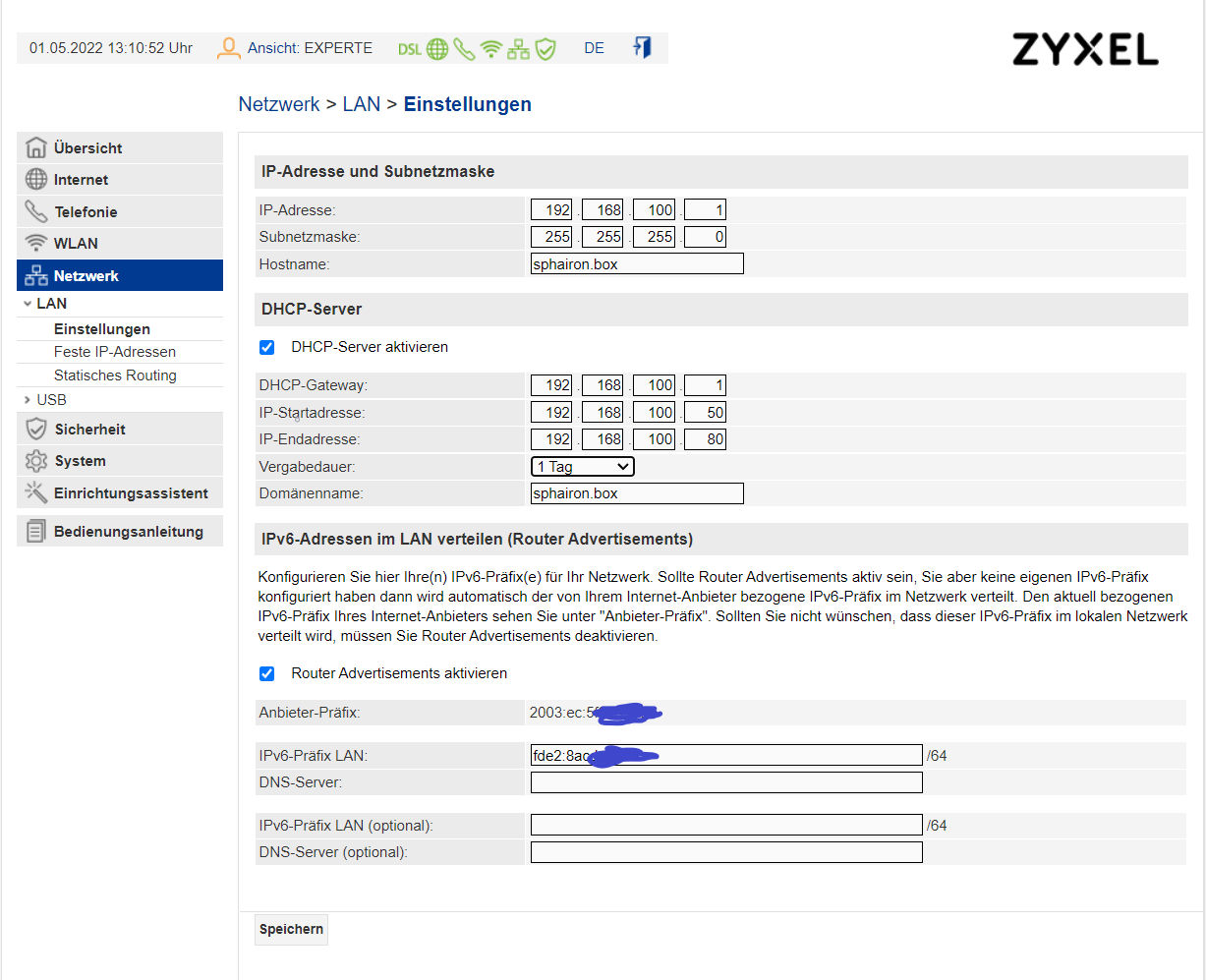Click the IPv6-Präfix LAN field
The image size is (1206, 980).
(726, 755)
